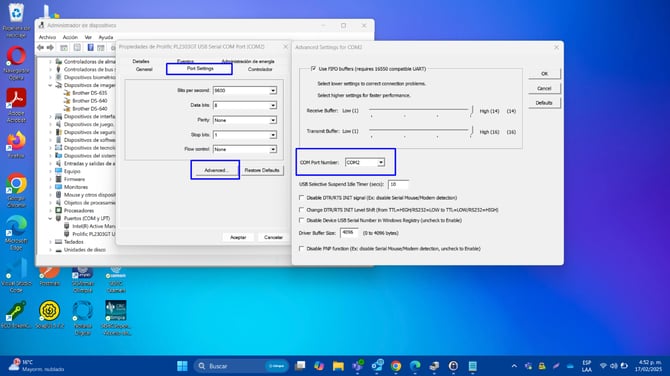Show hidden system tray icons

(514, 366)
